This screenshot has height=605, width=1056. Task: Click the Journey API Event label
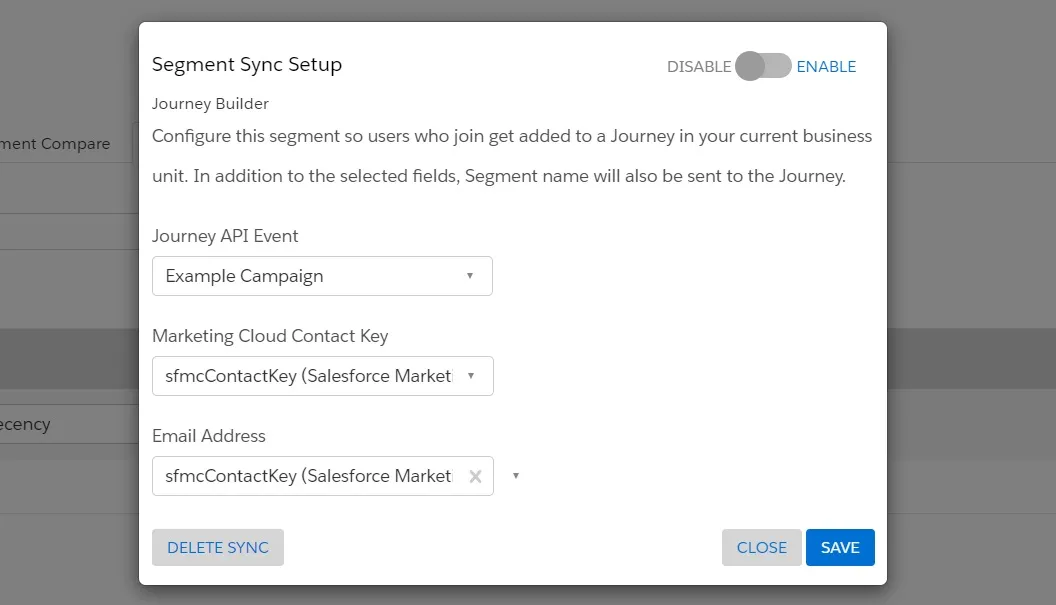tap(225, 236)
